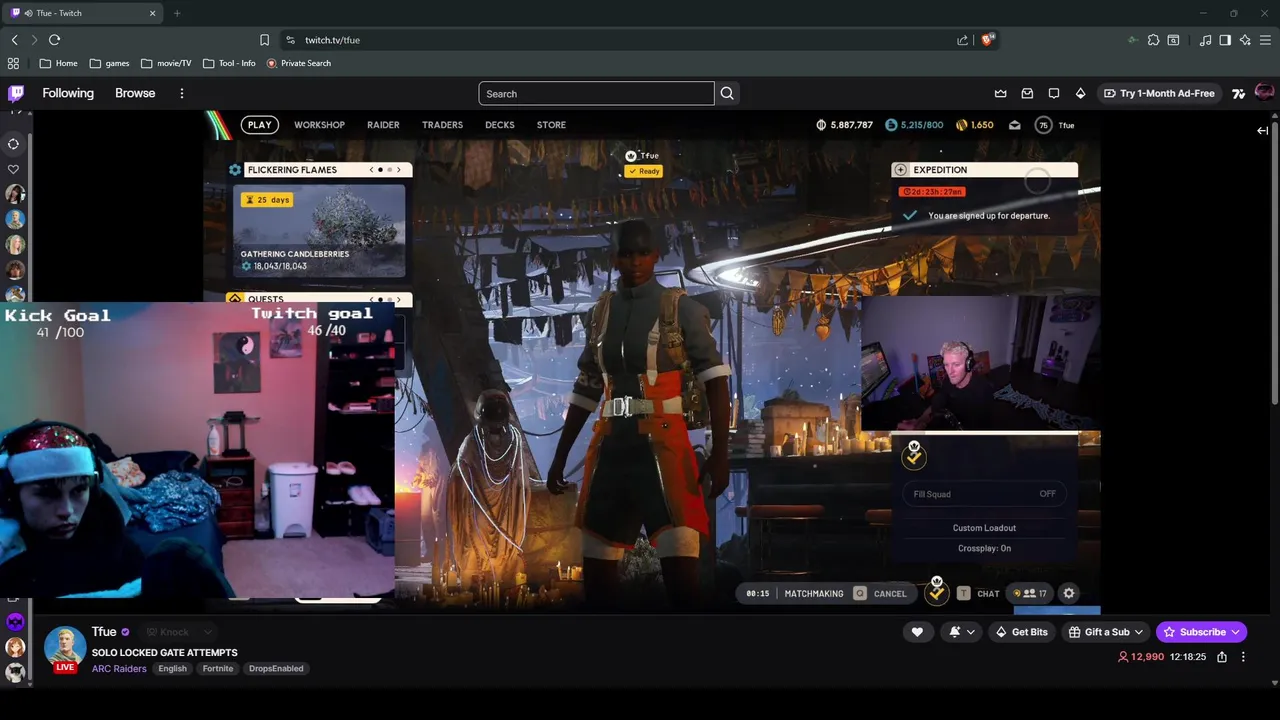Select the PLAY tab in game menu
The image size is (1280, 720).
259,125
